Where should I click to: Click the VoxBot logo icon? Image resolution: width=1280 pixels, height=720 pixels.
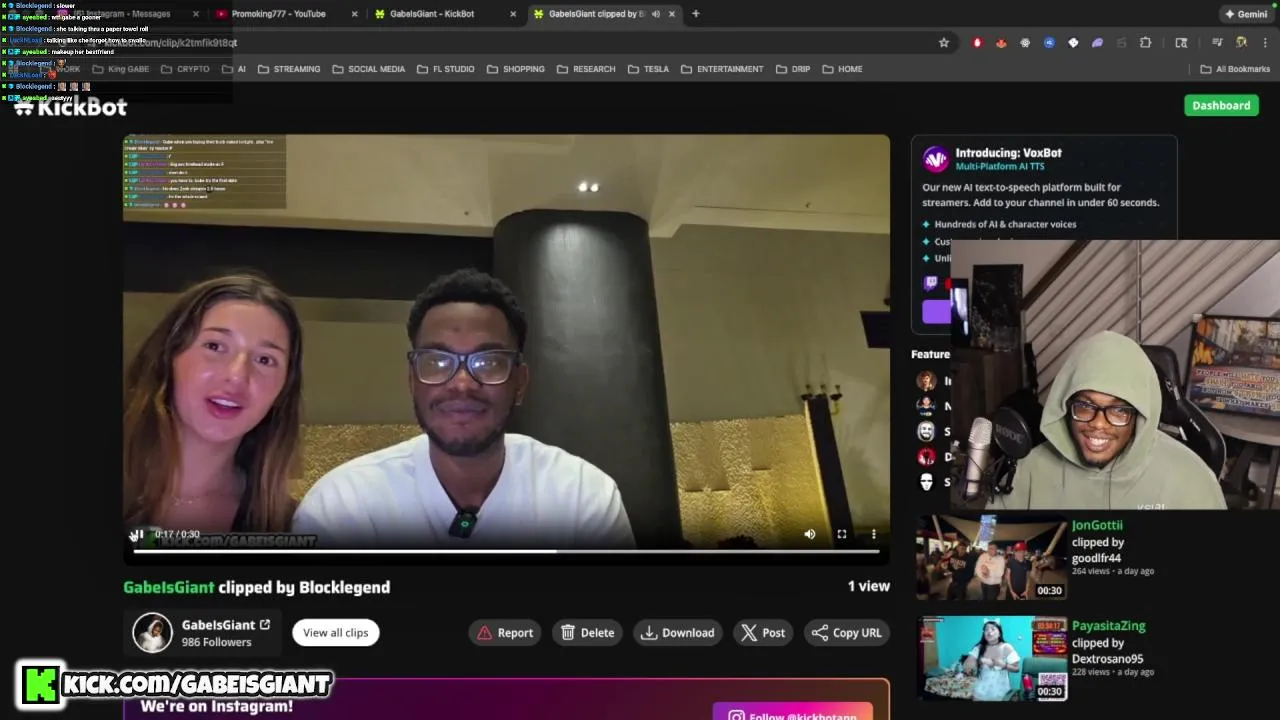[935, 159]
